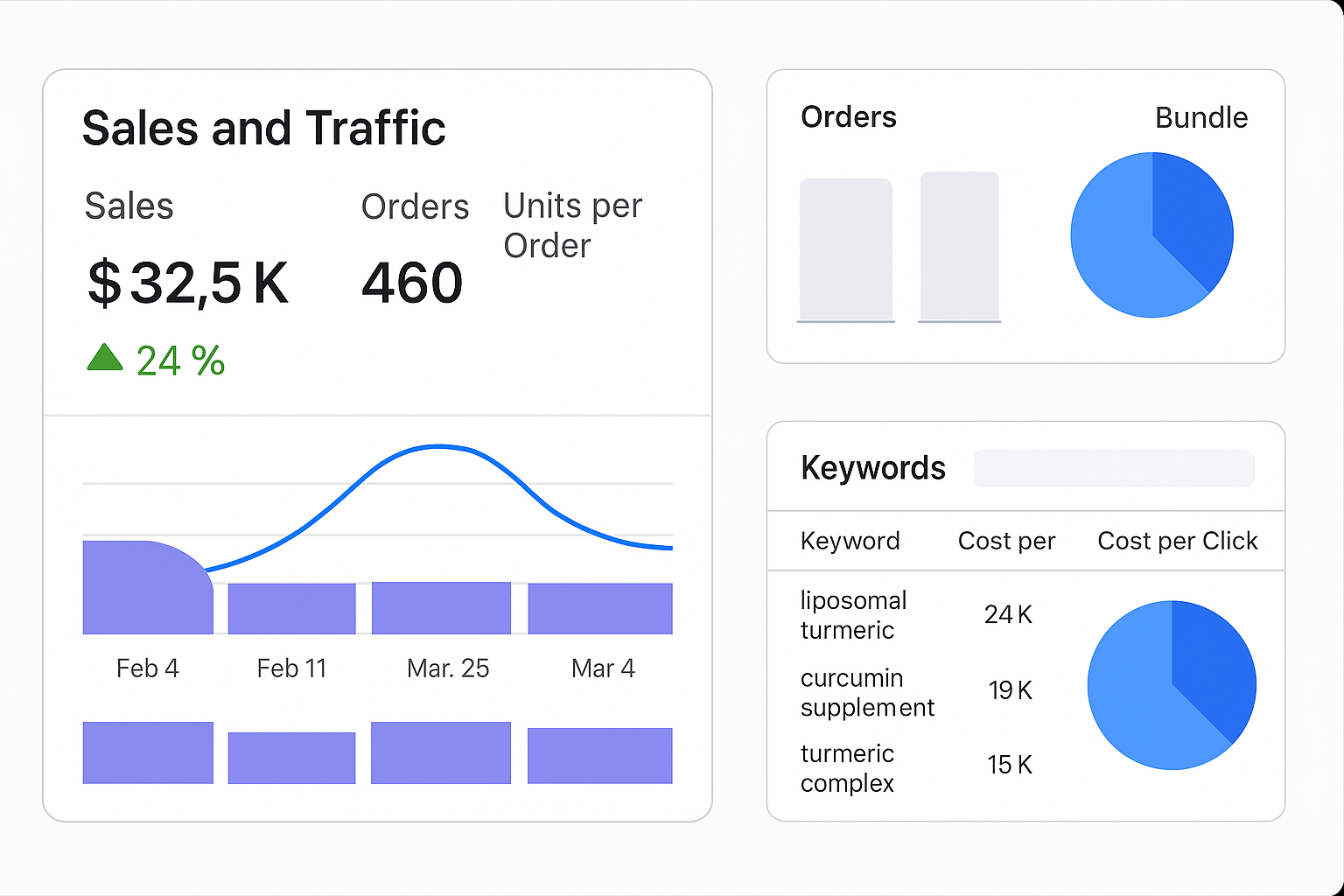The image size is (1344, 896).
Task: Select the turmeric complex keyword row
Action: tap(847, 767)
